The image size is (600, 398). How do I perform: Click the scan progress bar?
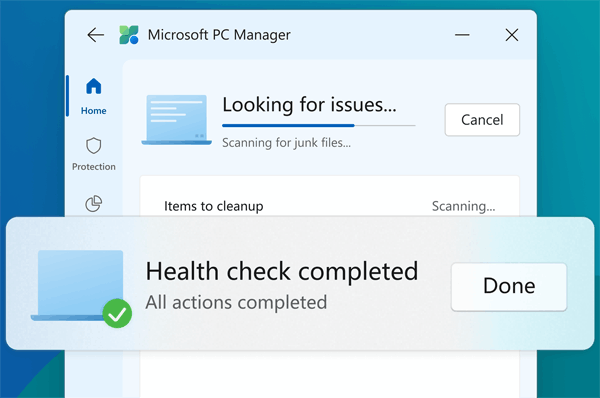[x=318, y=125]
